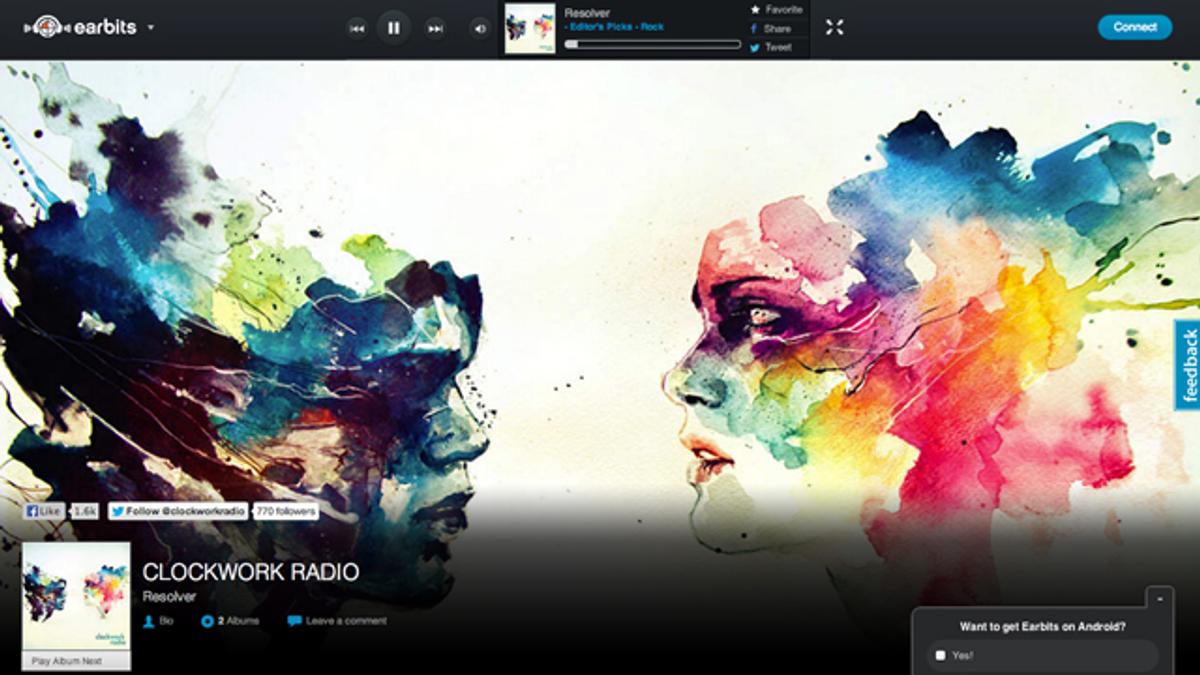1200x675 pixels.
Task: Seek within the song progress bar
Action: [652, 44]
